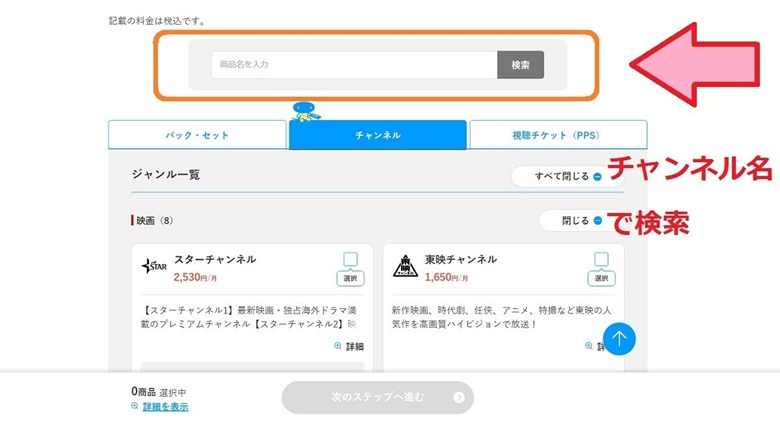Viewport: 780px width, 422px height.
Task: Click the 映画（8）genre heading
Action: [x=154, y=220]
